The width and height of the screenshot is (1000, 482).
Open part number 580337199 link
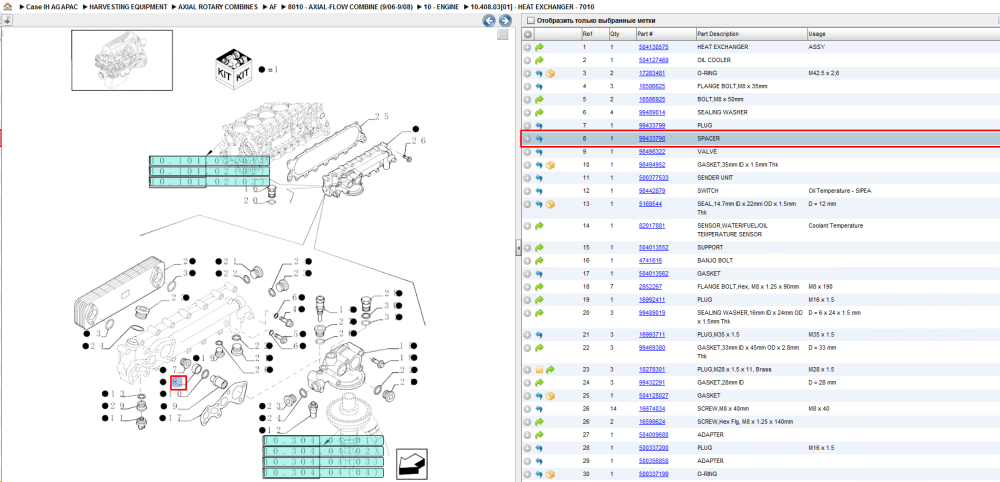(654, 474)
